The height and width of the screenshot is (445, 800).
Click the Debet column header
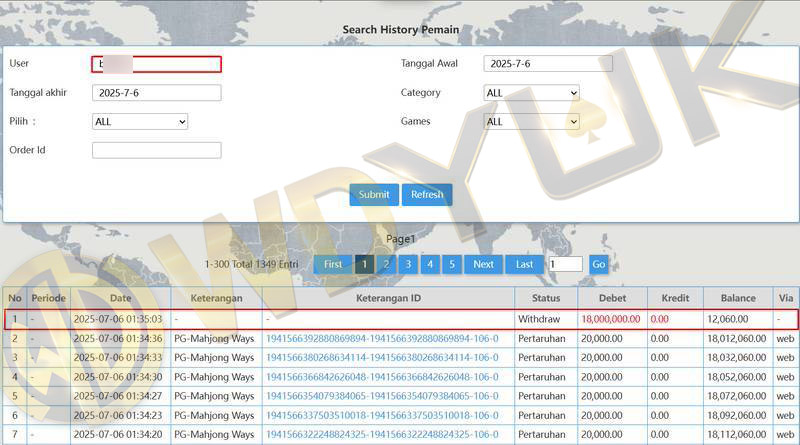click(612, 298)
